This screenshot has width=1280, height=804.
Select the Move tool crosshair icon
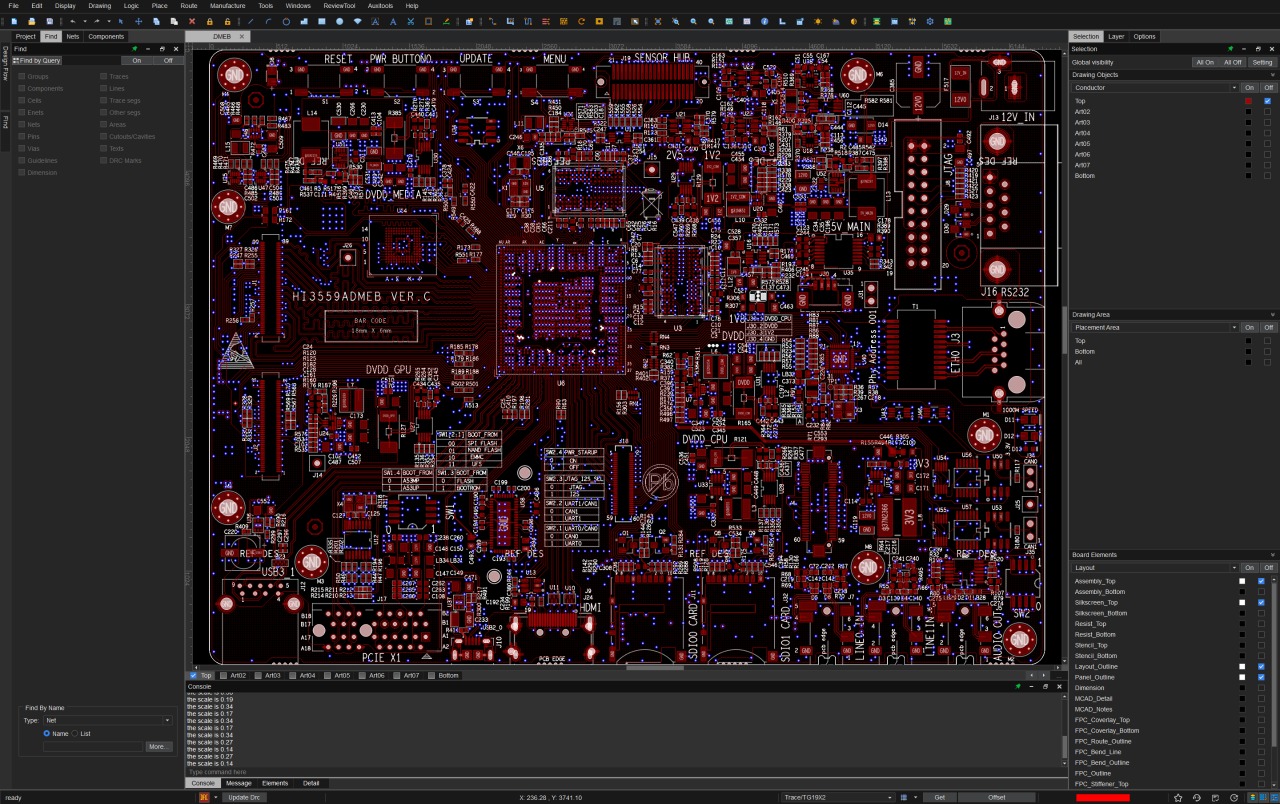139,21
